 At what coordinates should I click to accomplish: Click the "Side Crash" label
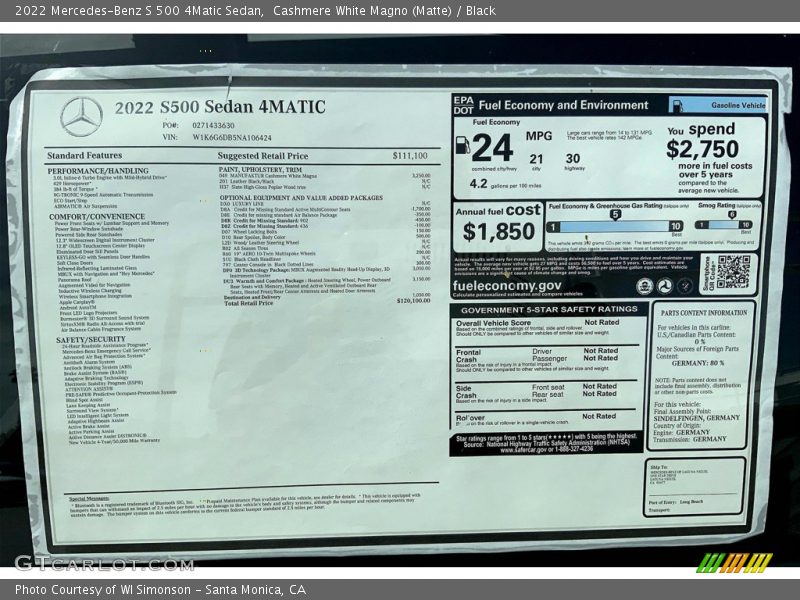click(466, 392)
